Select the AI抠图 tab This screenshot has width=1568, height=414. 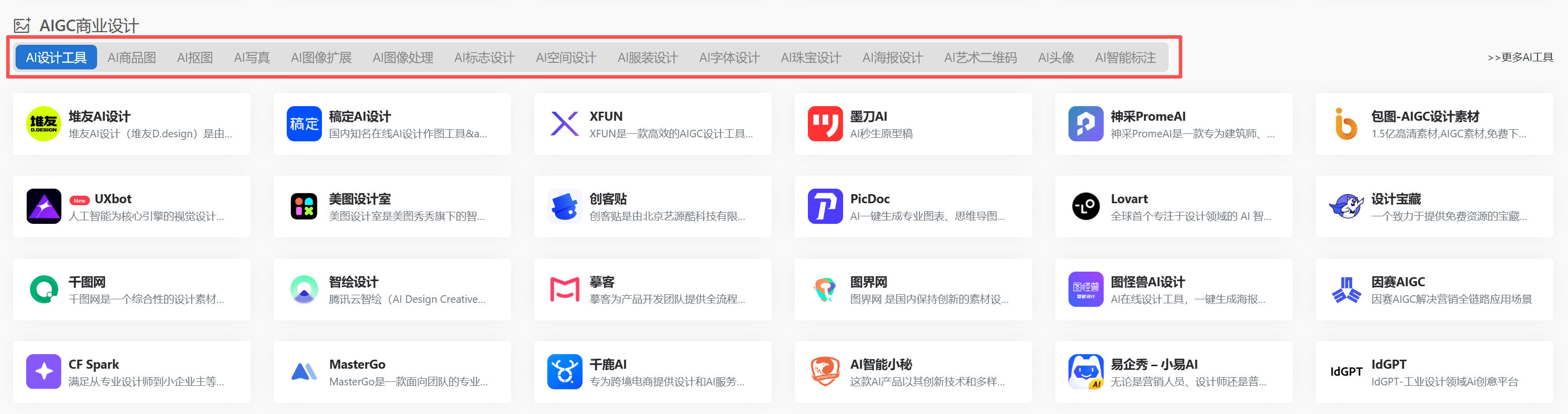(195, 57)
